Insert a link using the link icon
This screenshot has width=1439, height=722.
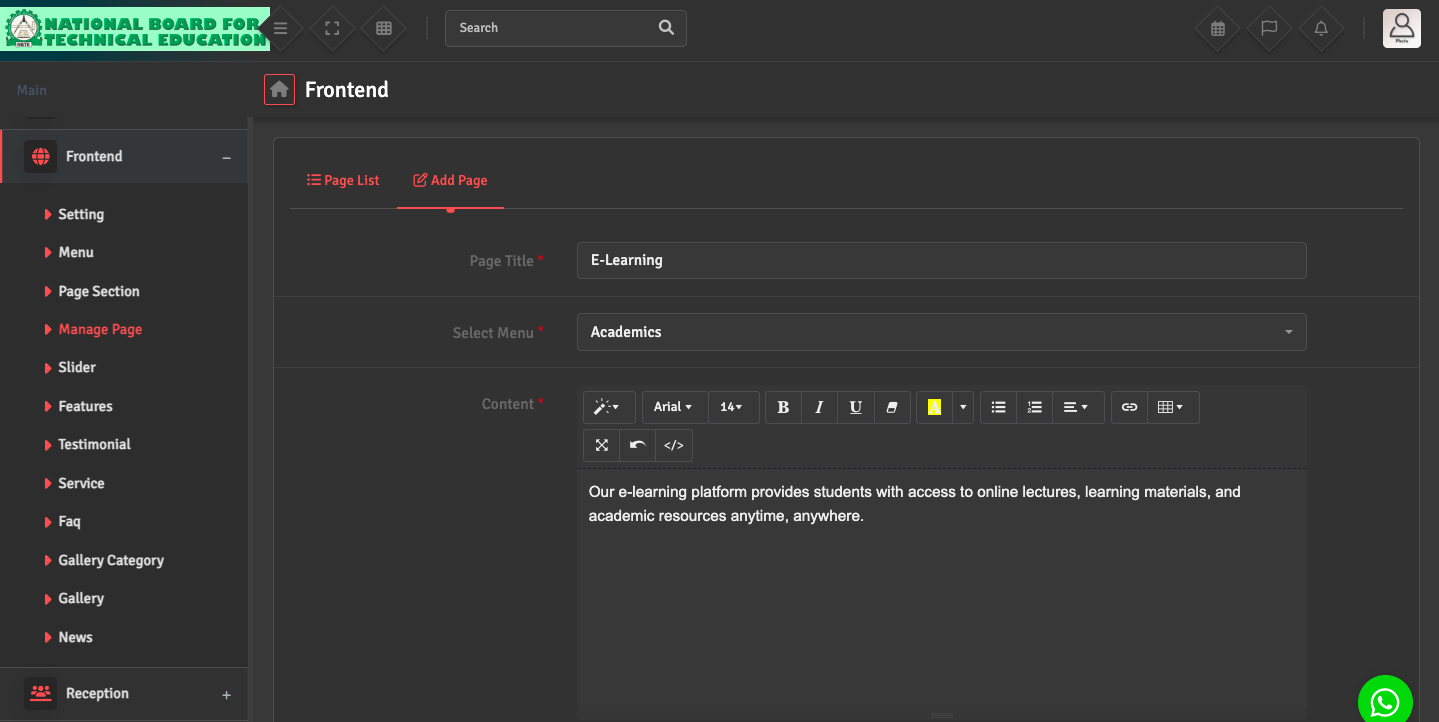[1129, 407]
